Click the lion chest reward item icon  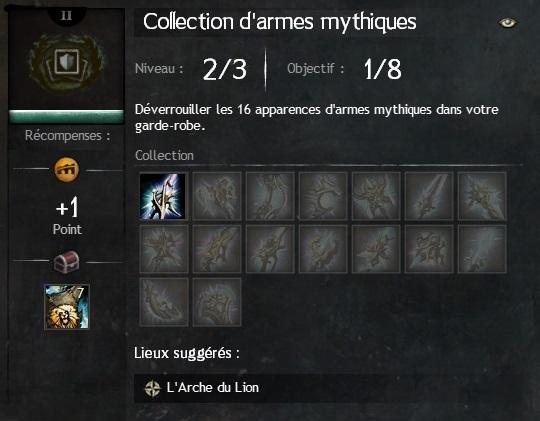(67, 307)
